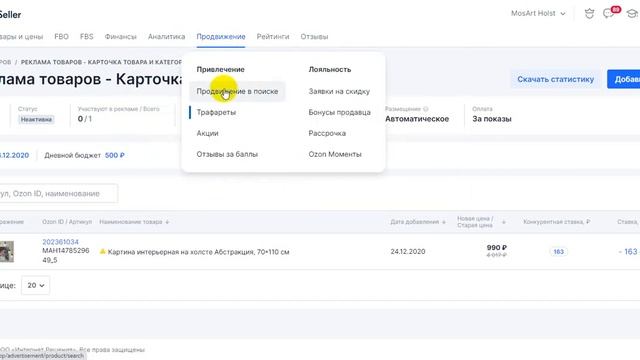The image size is (640, 360).
Task: Open the FBO tab
Action: tap(61, 36)
